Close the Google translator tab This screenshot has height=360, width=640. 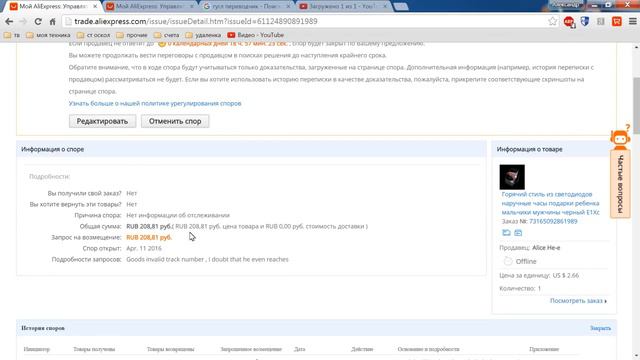coord(288,7)
